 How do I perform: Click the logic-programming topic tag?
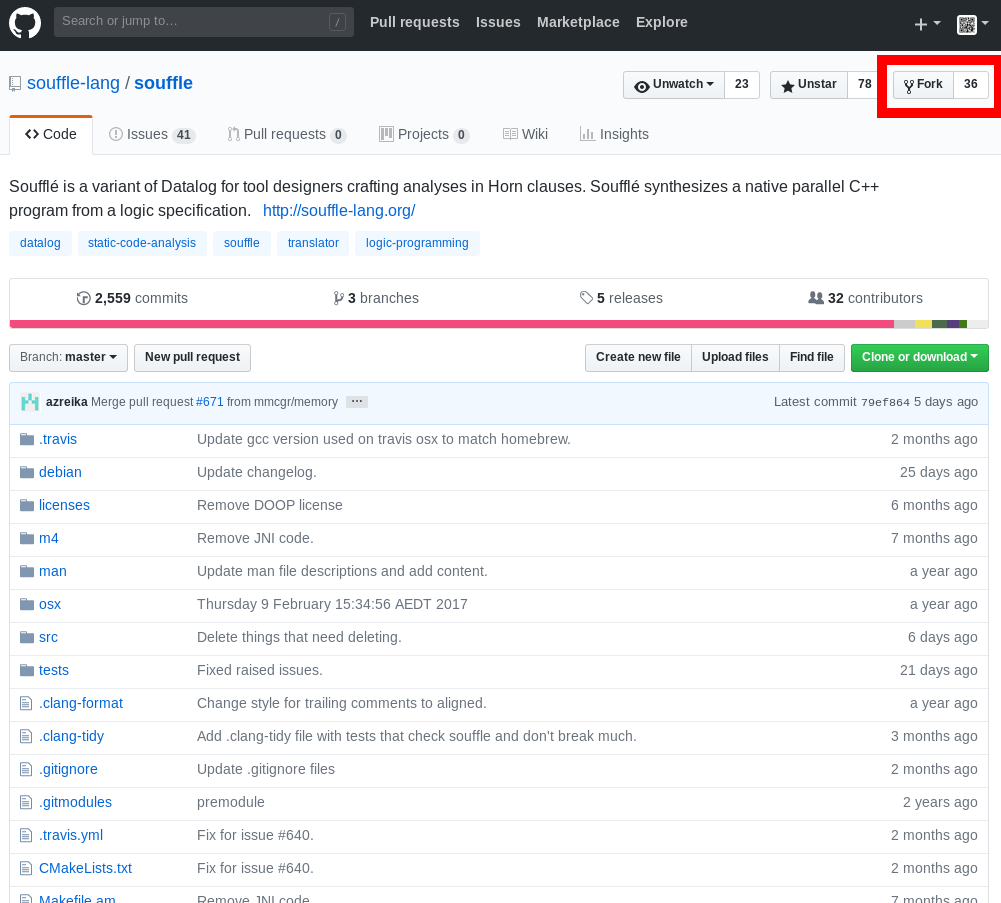tap(417, 243)
